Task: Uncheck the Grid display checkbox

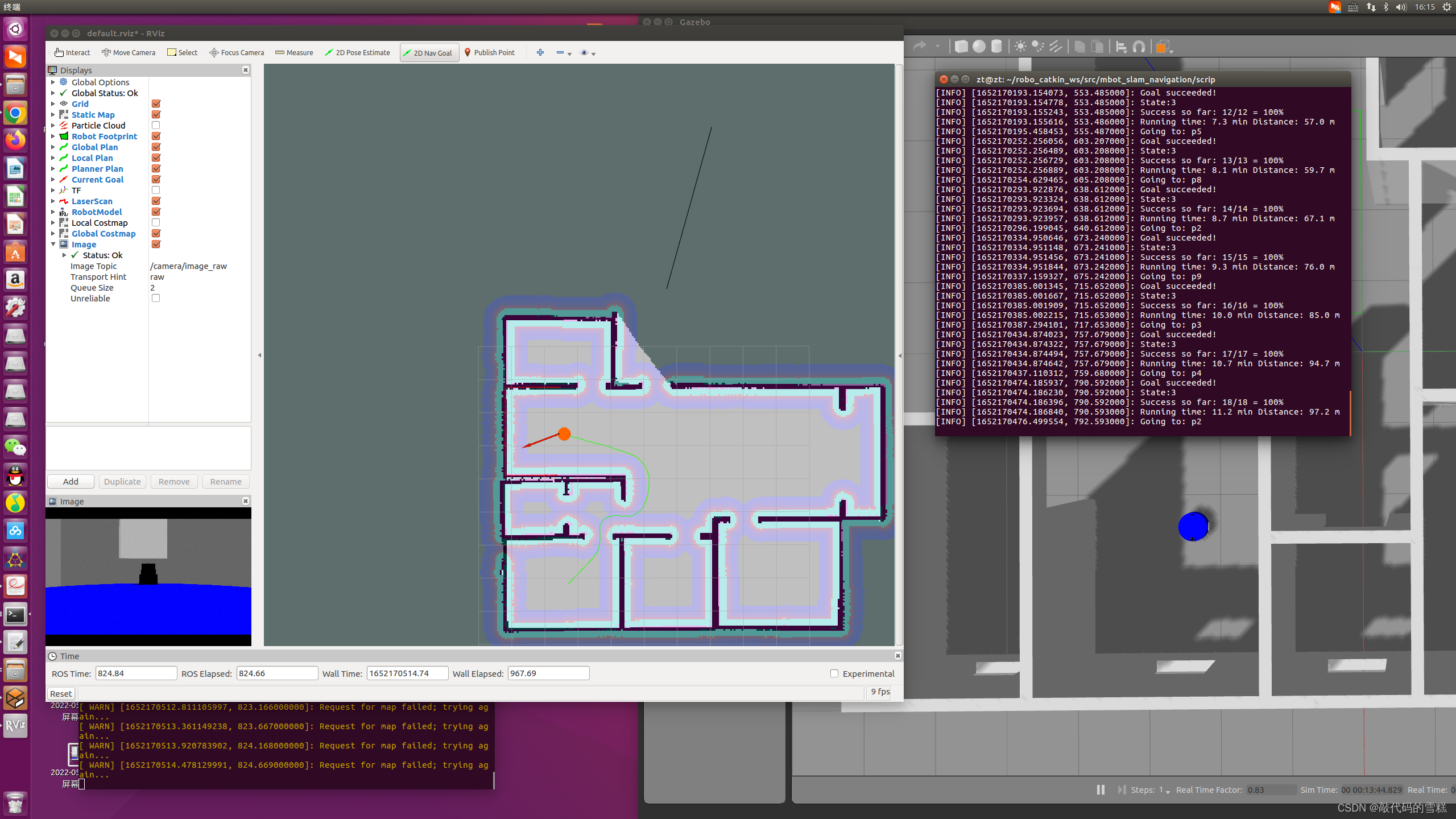Action: click(156, 104)
